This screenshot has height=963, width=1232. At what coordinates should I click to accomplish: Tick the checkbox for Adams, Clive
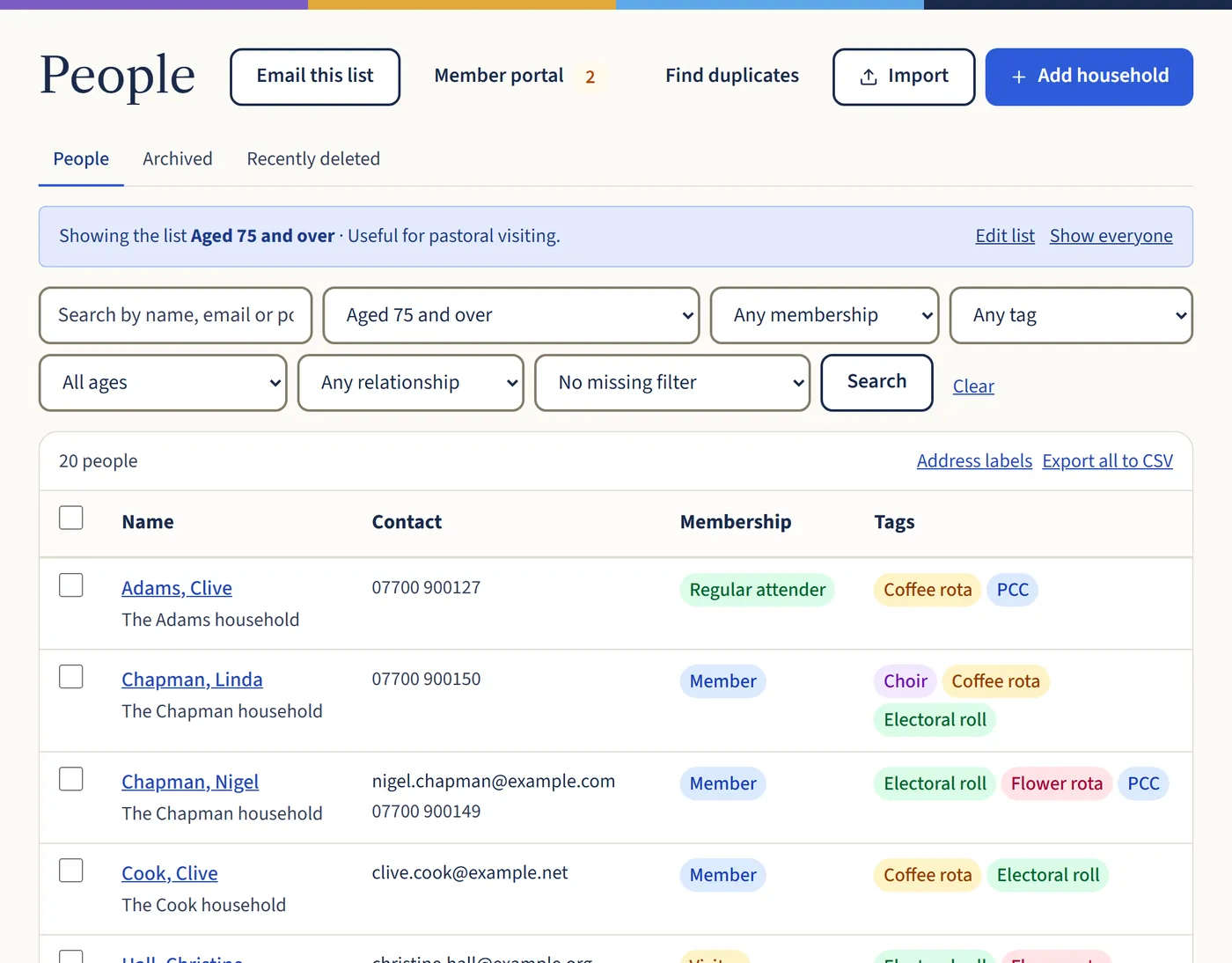(x=71, y=585)
